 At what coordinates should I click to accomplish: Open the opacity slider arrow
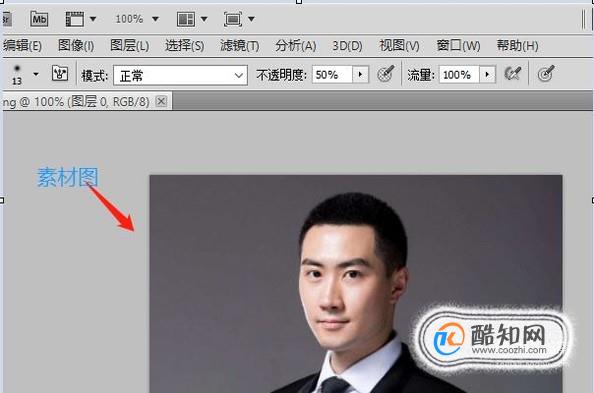pyautogui.click(x=360, y=75)
